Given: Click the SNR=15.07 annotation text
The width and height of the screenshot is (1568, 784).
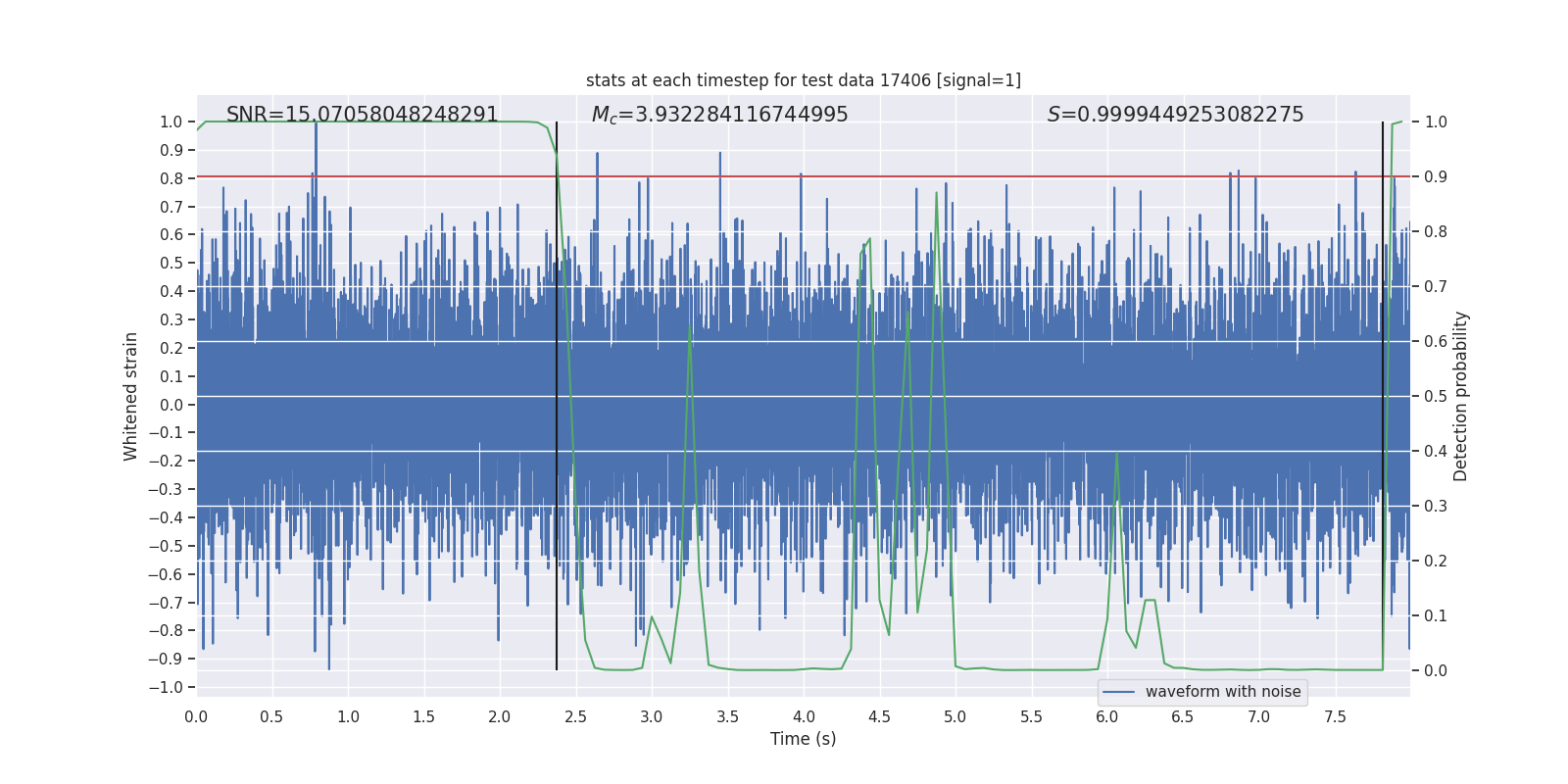Looking at the screenshot, I should point(363,115).
